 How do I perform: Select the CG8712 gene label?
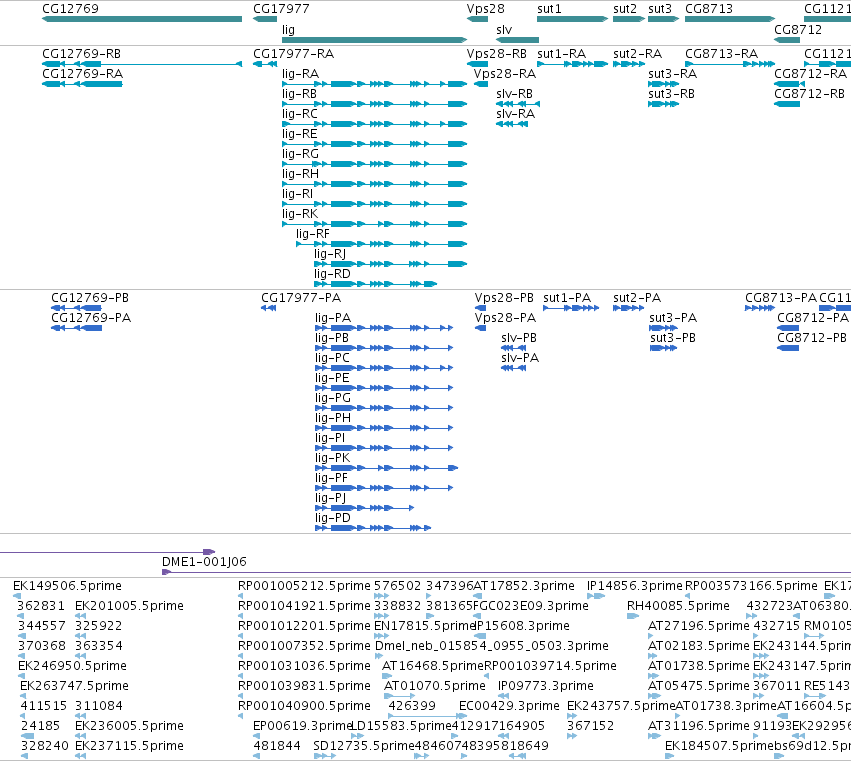[x=798, y=30]
